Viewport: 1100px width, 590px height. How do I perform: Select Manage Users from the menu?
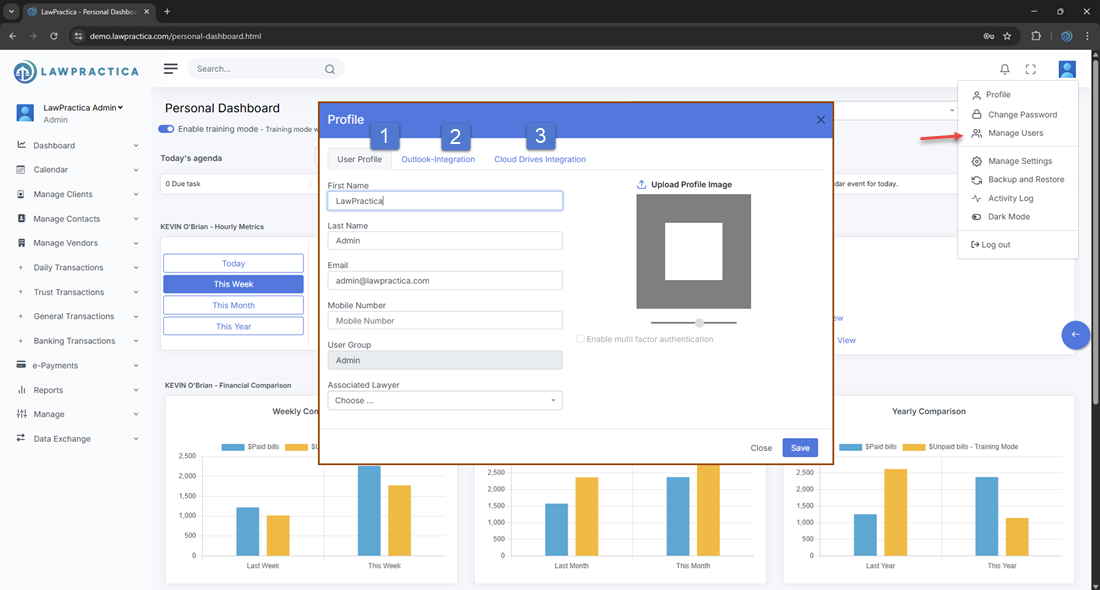pyautogui.click(x=1015, y=133)
